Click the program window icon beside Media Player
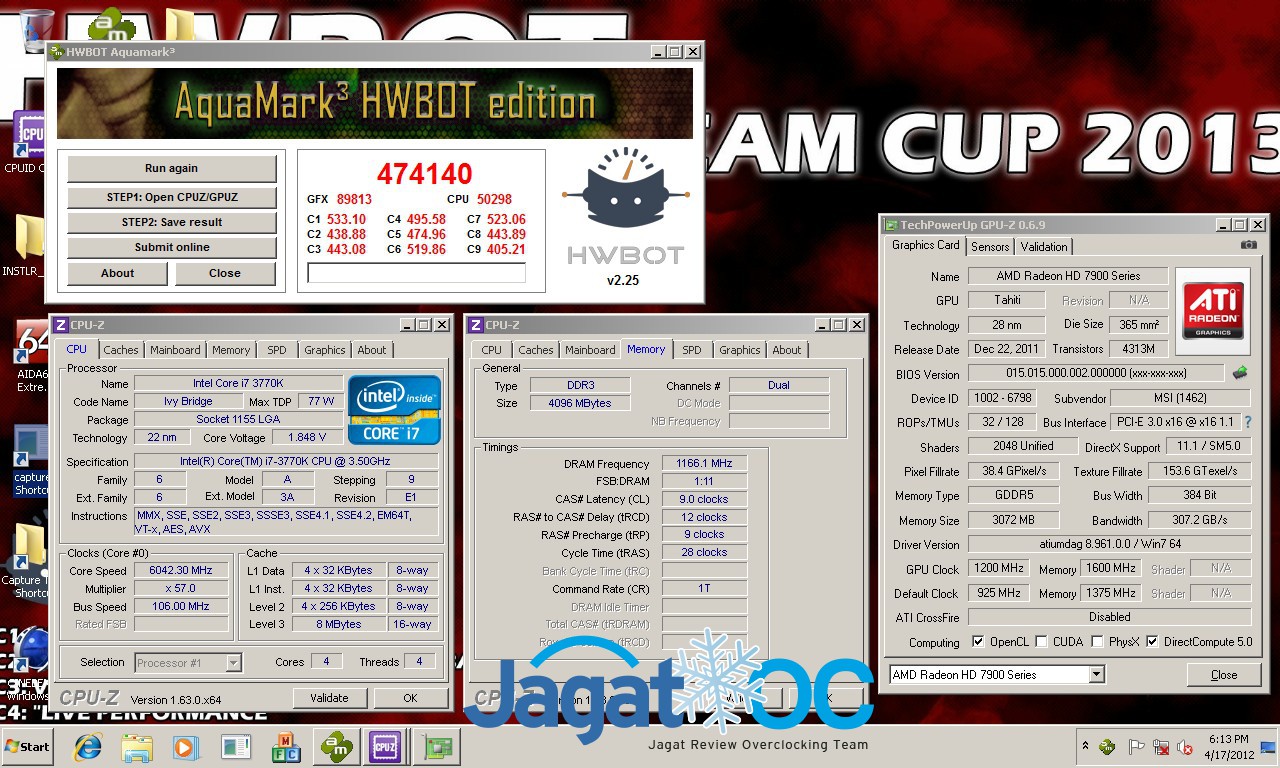Image resolution: width=1280 pixels, height=768 pixels. click(x=236, y=746)
